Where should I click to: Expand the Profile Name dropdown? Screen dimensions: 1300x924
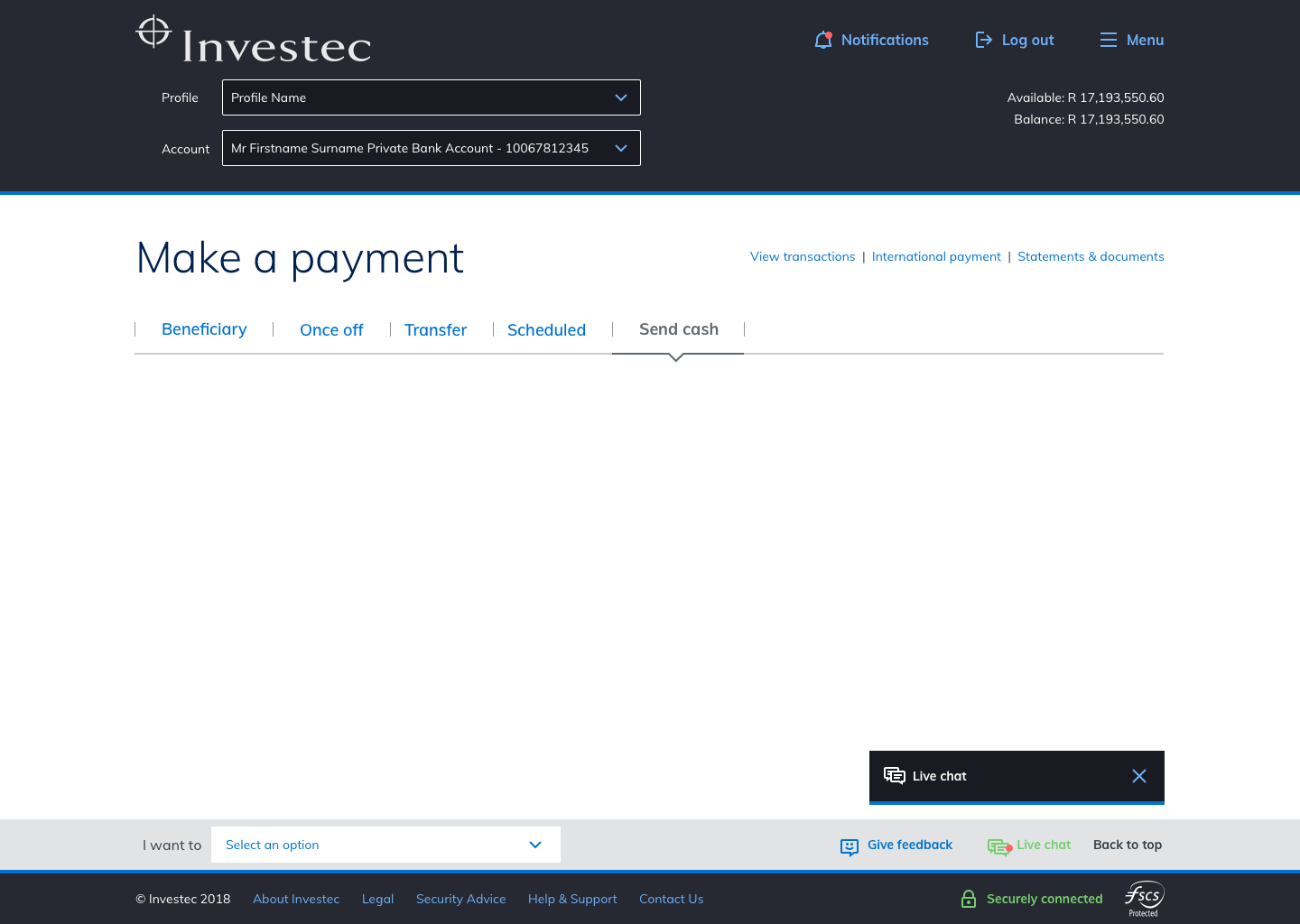(x=432, y=97)
